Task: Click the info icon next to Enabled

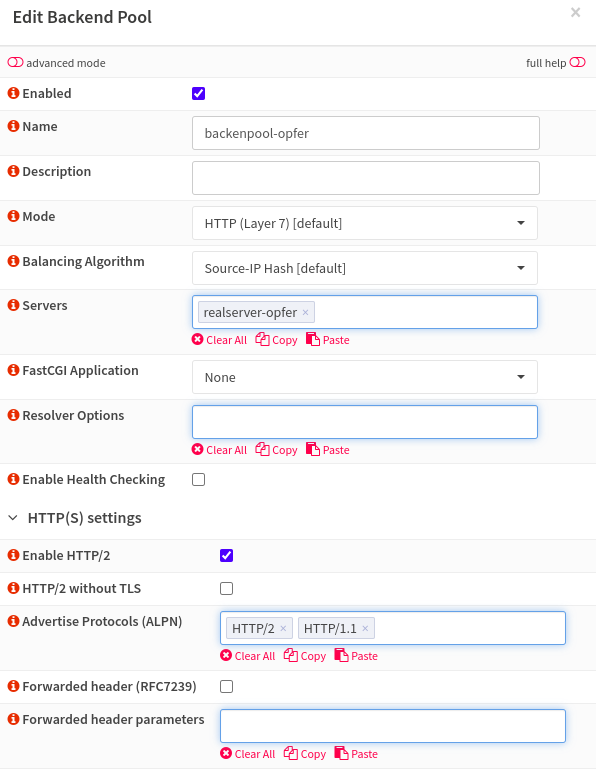Action: click(14, 93)
